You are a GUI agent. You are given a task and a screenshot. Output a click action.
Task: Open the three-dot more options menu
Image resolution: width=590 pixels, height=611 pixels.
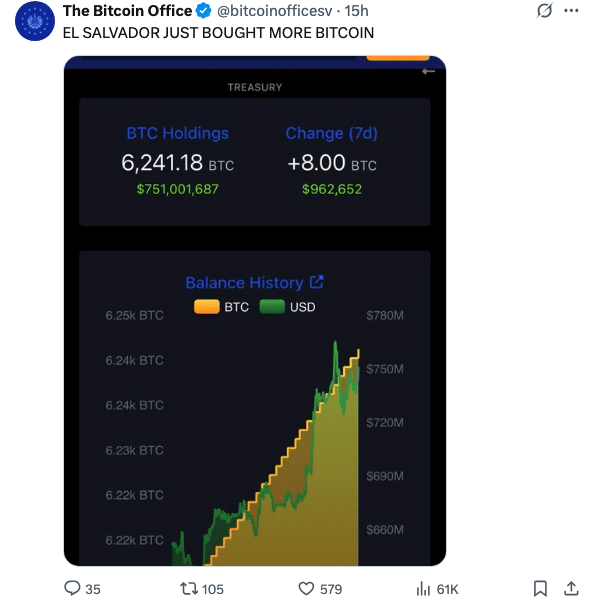click(571, 11)
